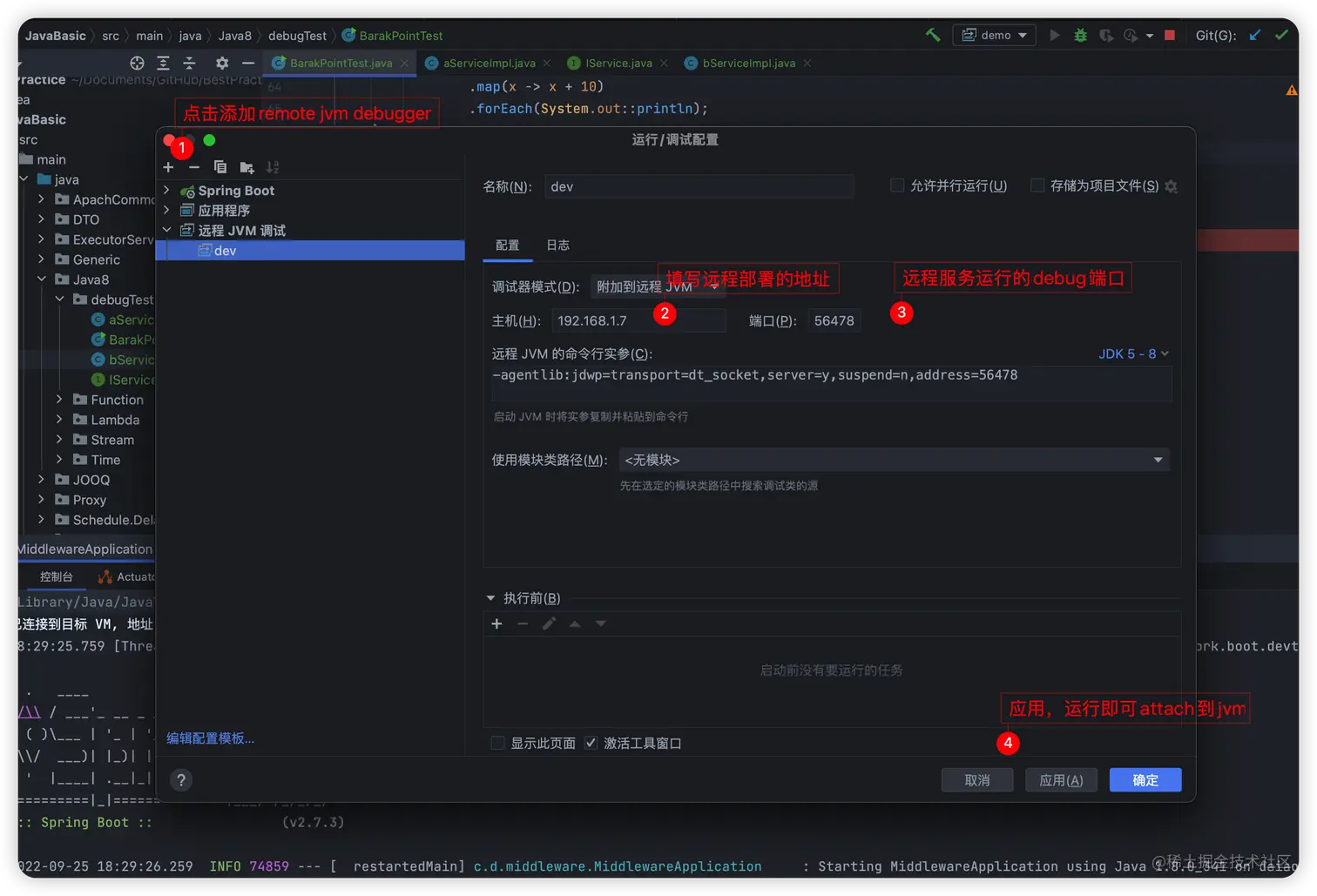Screen dimensions: 1317x896
Task: Switch to the 配置 tab
Action: tap(508, 246)
